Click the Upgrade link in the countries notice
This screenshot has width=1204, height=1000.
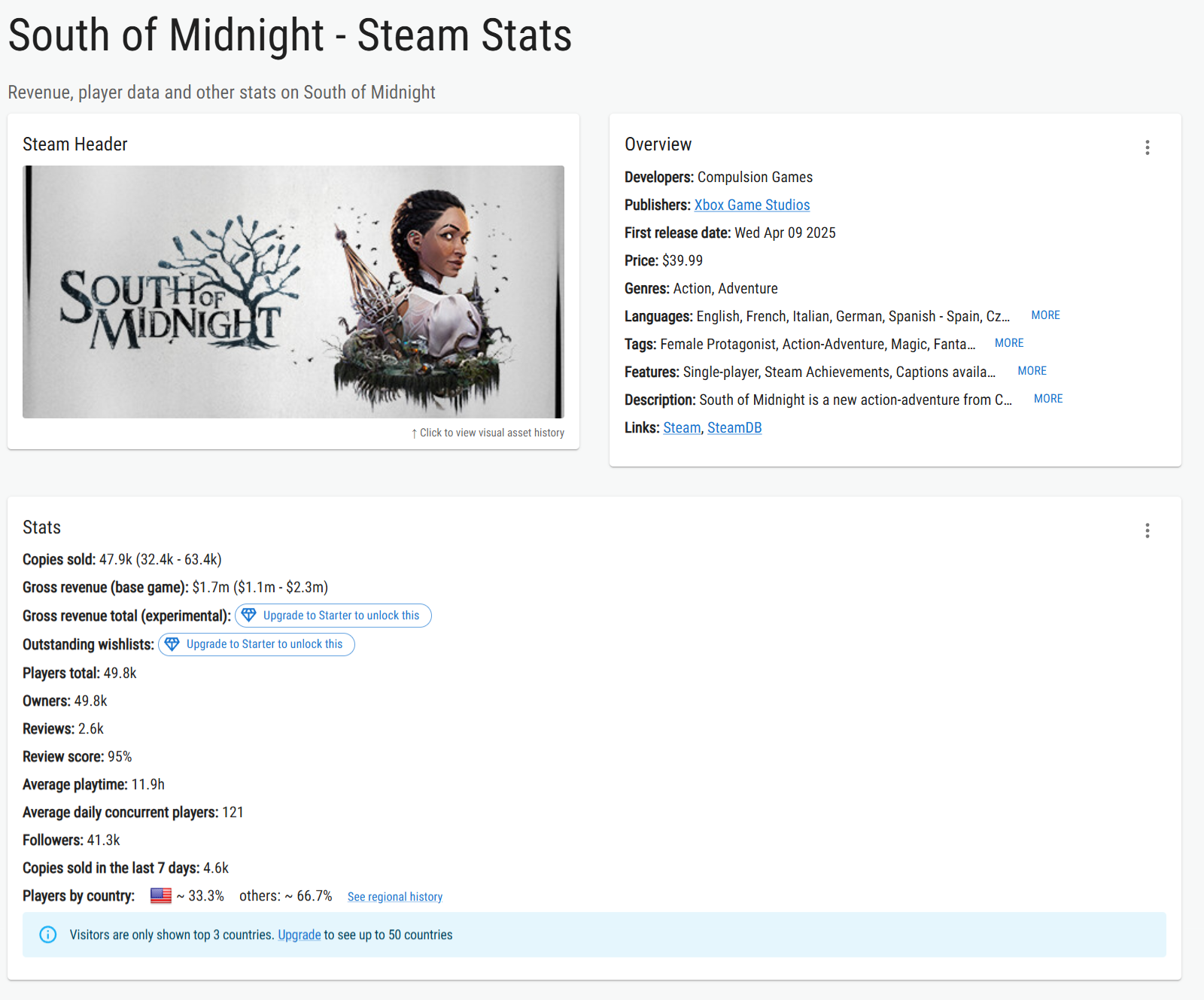point(299,935)
